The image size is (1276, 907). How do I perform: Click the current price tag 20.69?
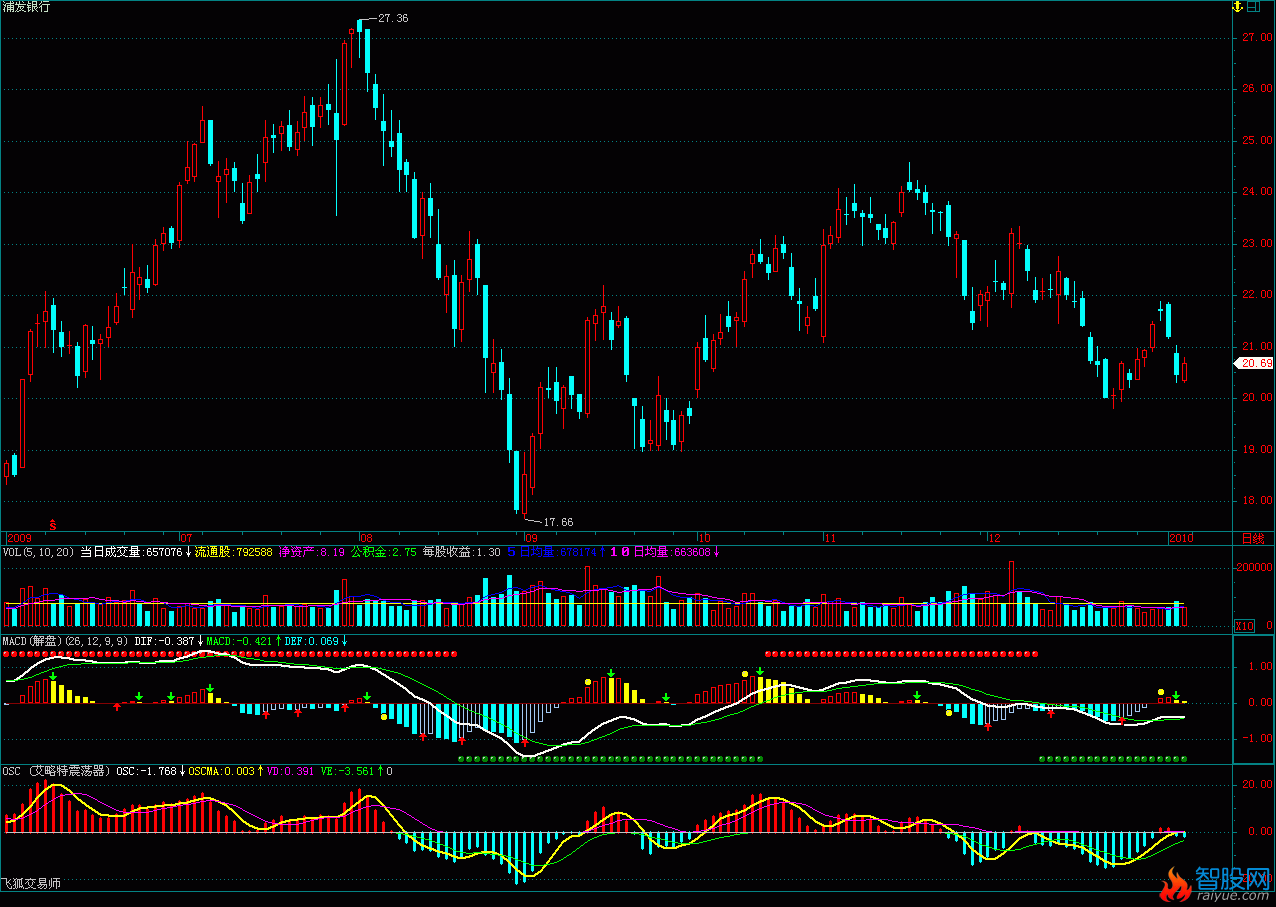[1256, 364]
